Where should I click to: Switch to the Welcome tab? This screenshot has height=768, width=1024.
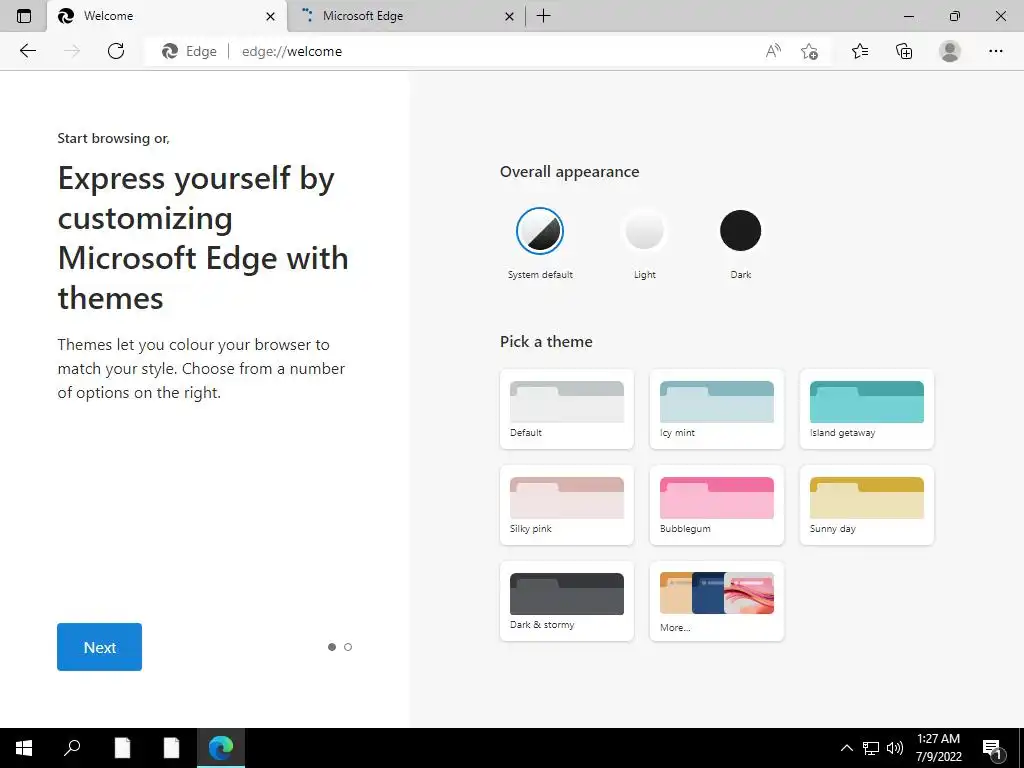click(167, 16)
